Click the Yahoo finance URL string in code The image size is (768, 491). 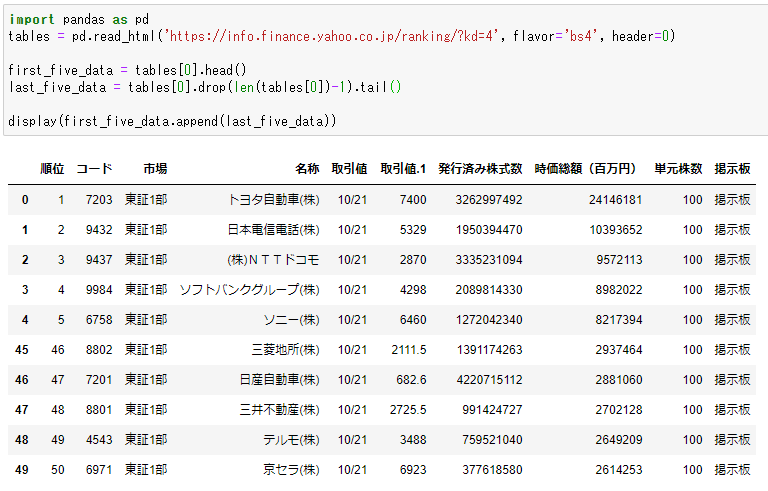[x=333, y=36]
